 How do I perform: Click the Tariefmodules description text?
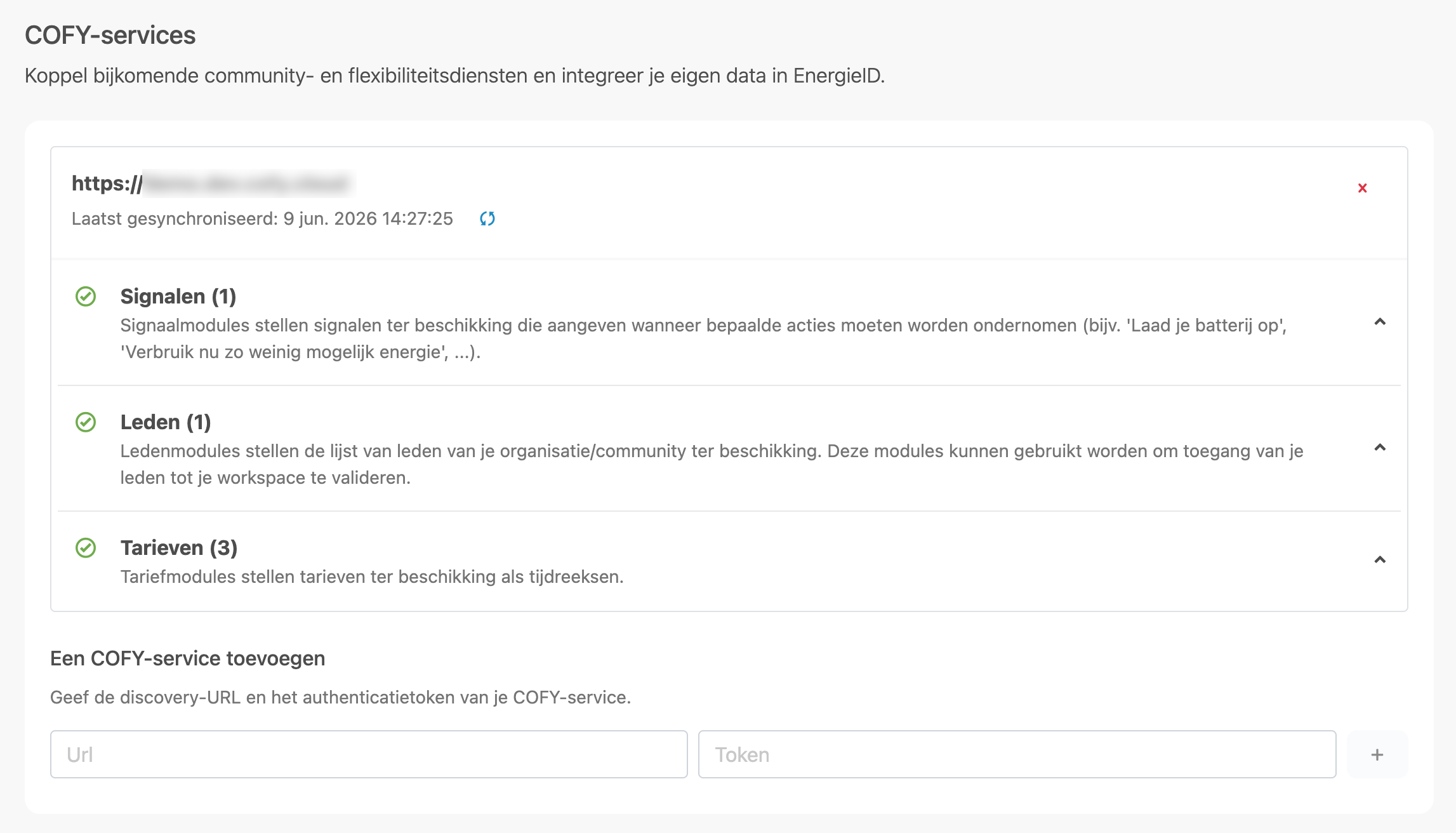click(372, 576)
